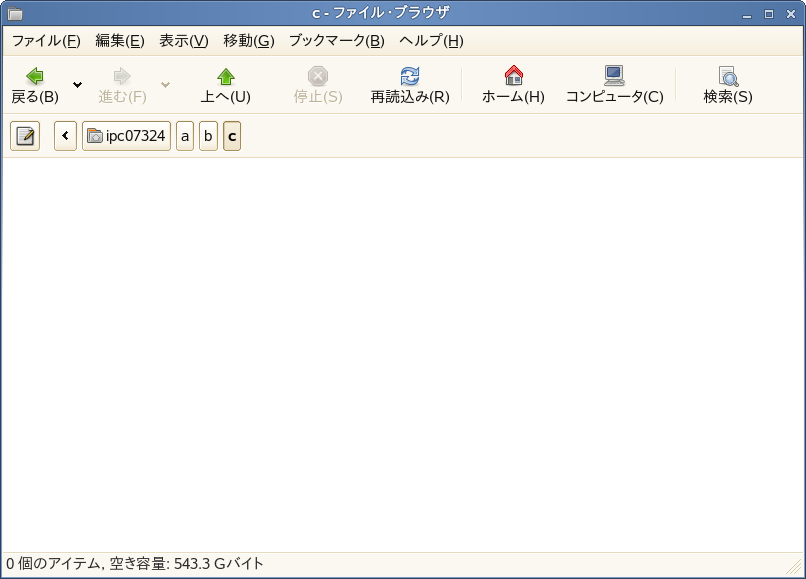Navigate to folder b in path bar

(208, 136)
